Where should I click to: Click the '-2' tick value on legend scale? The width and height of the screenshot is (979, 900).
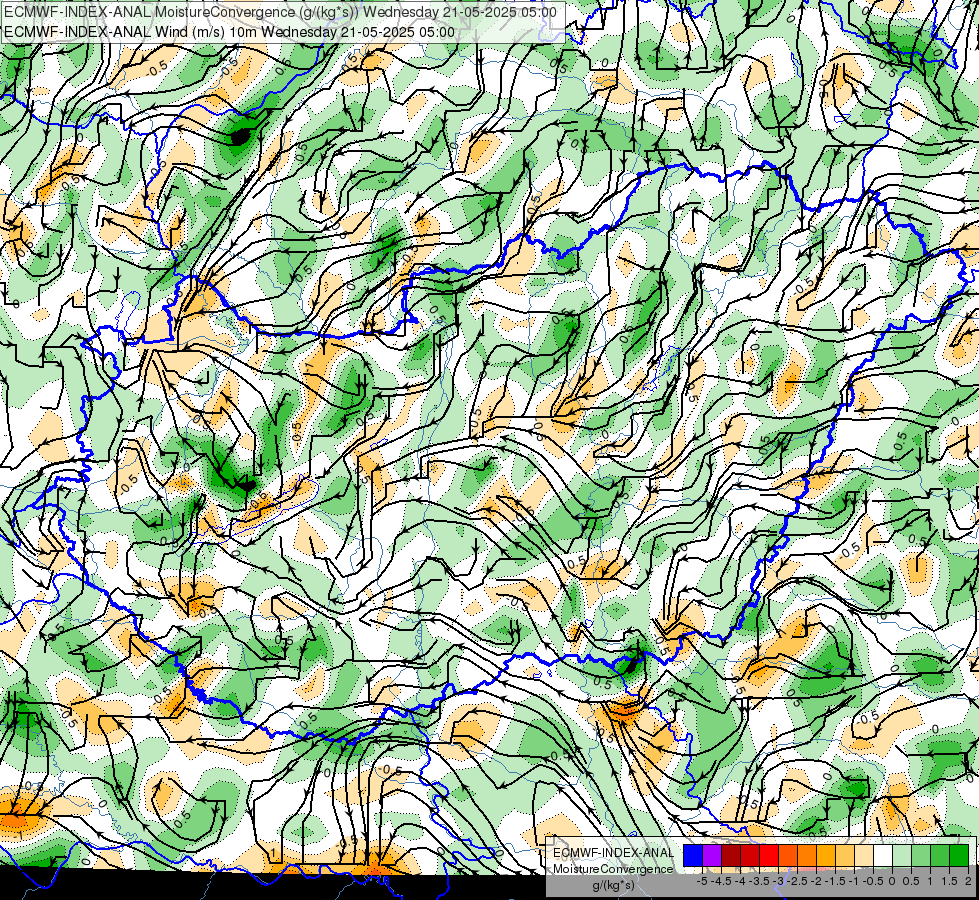point(817,881)
